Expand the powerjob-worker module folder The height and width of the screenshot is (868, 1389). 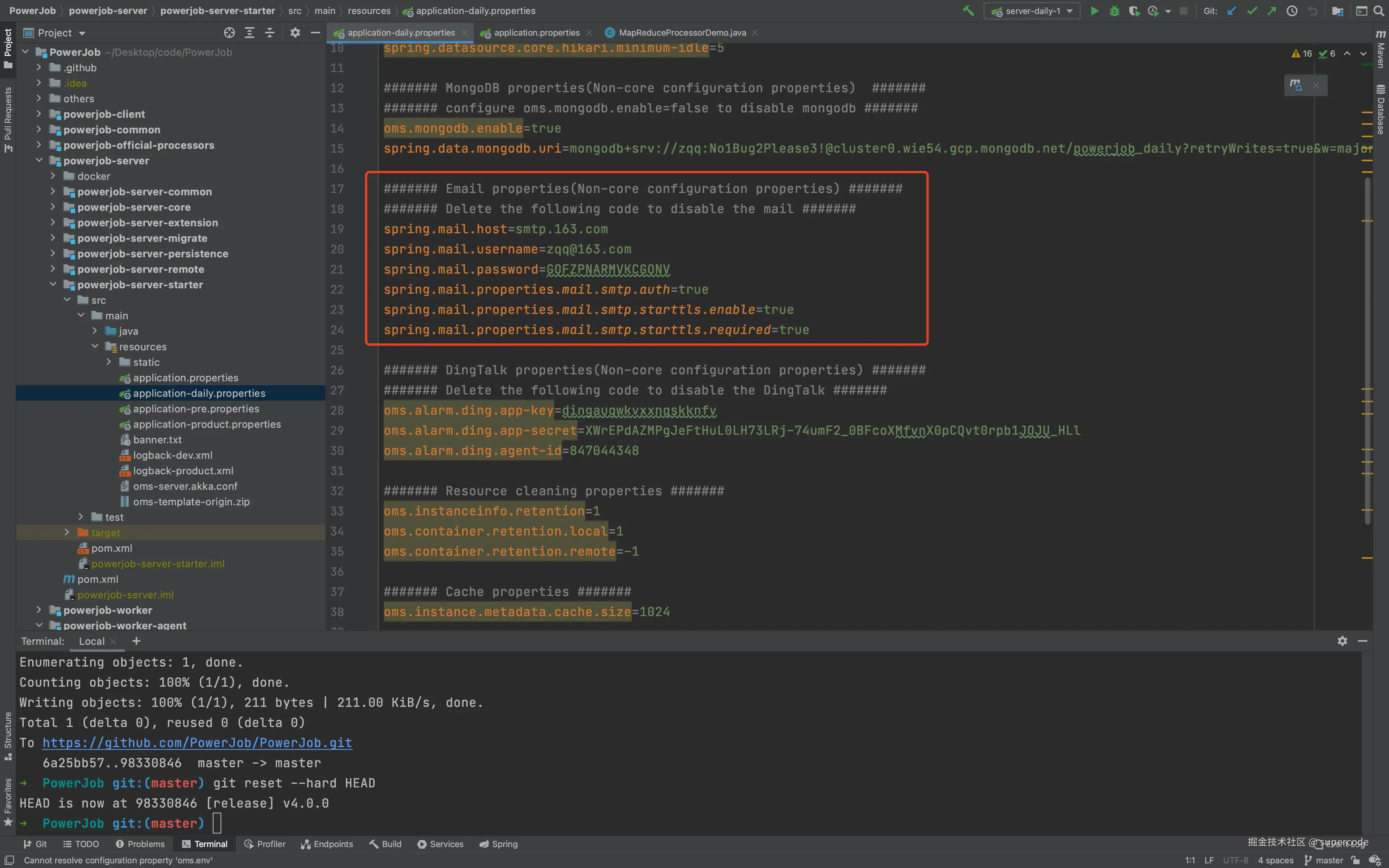pos(38,610)
